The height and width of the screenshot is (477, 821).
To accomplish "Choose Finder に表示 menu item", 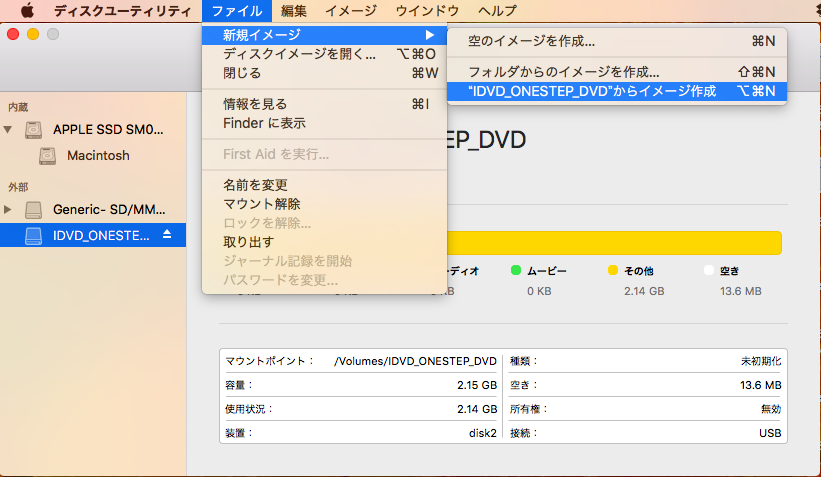I will pyautogui.click(x=324, y=123).
